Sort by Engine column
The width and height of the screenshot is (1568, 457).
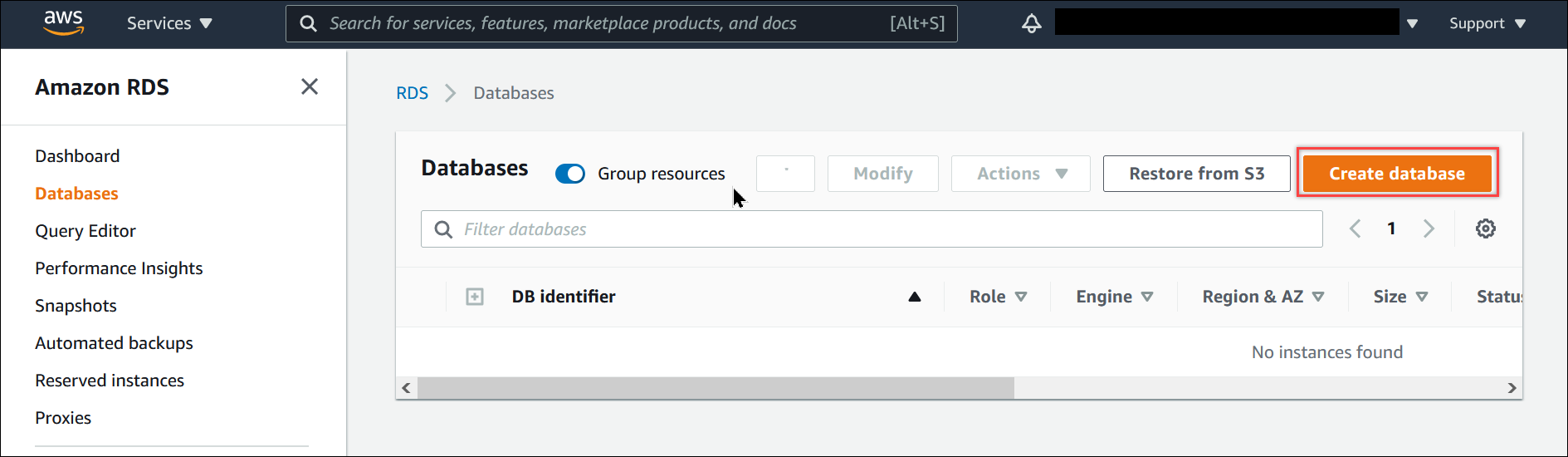tap(1115, 297)
